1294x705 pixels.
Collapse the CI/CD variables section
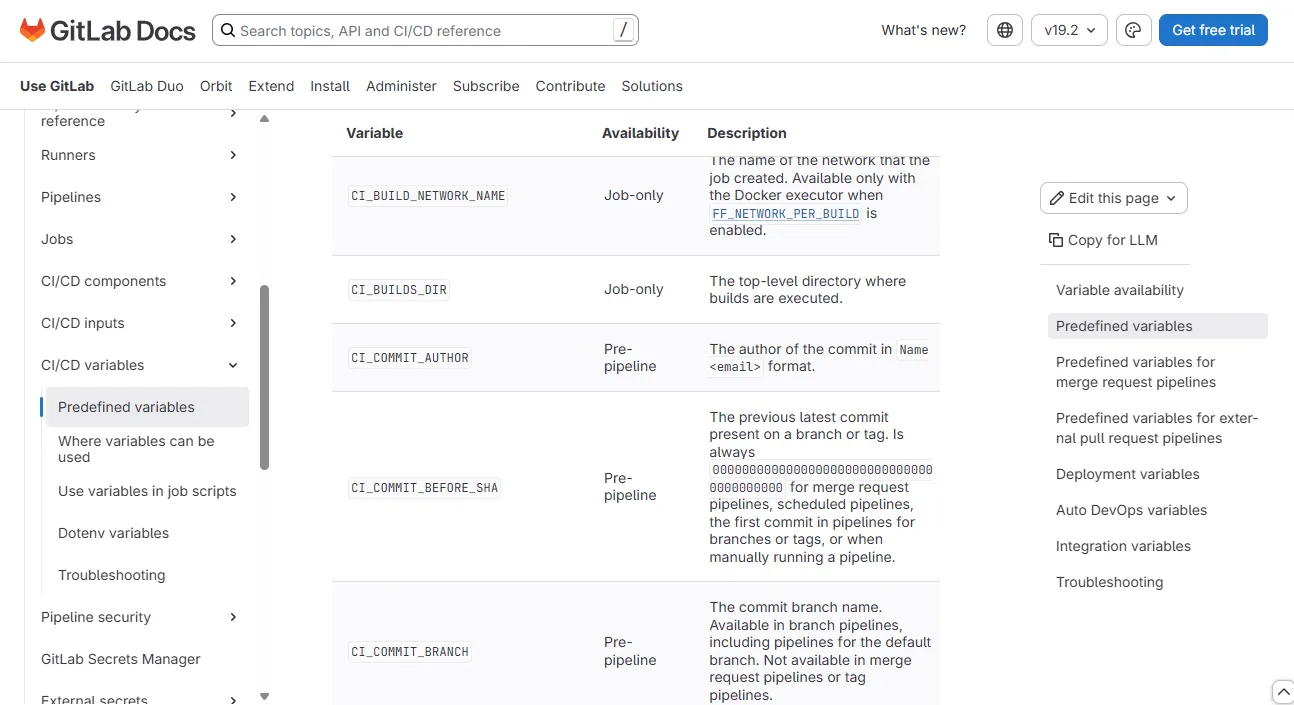point(233,365)
